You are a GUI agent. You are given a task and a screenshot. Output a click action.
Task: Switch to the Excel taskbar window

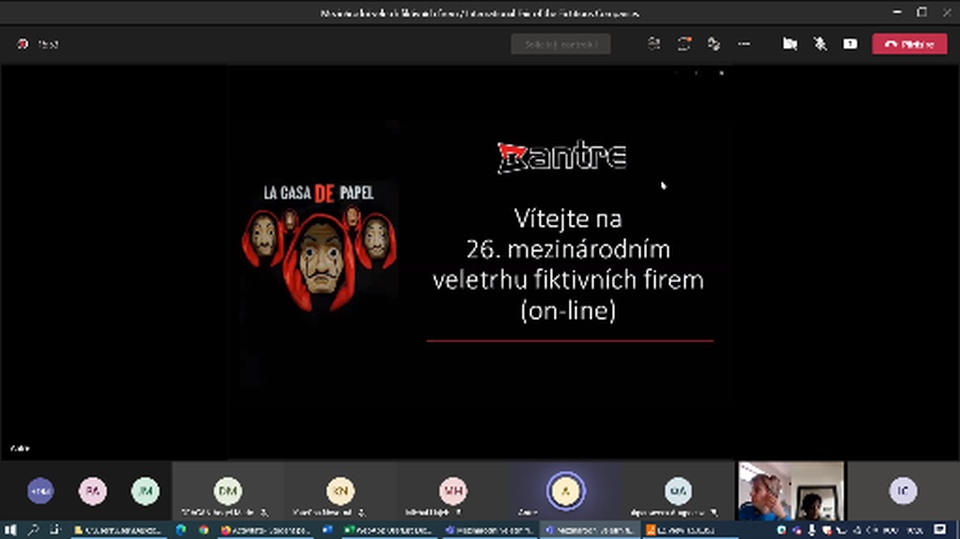coord(390,530)
